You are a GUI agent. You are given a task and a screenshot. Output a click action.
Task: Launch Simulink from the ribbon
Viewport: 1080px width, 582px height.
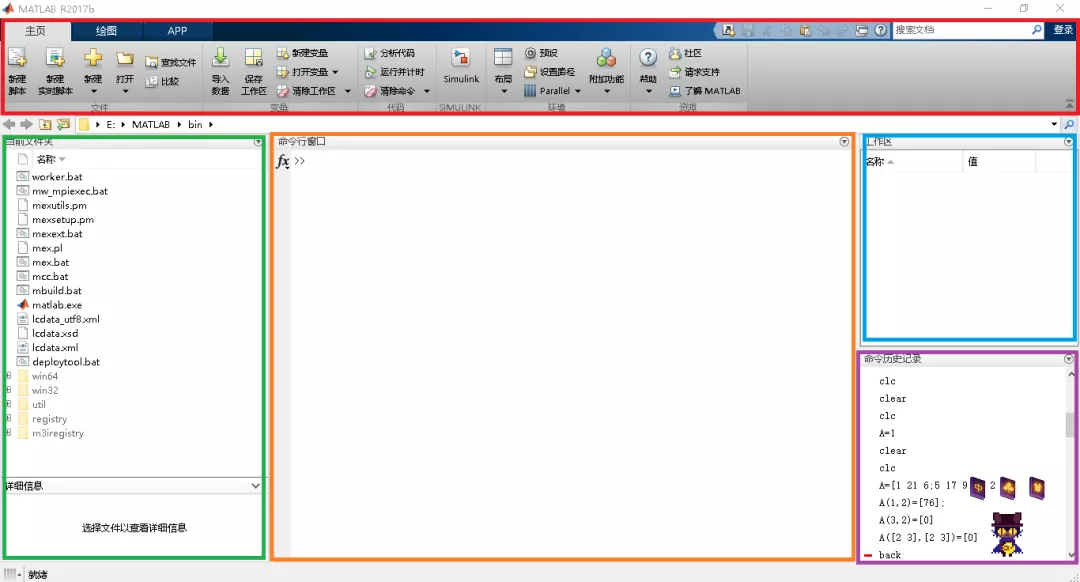click(461, 67)
